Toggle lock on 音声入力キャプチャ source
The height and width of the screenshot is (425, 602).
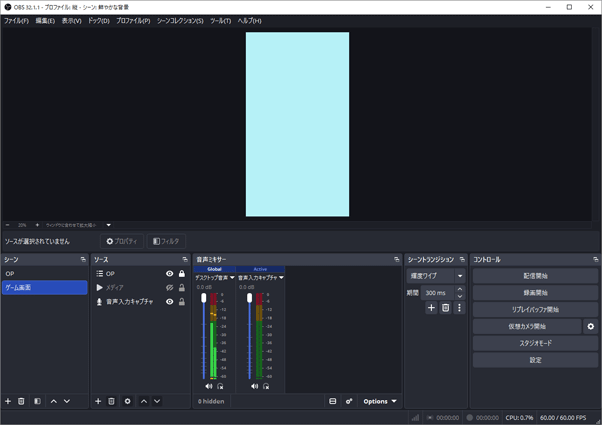pos(181,301)
